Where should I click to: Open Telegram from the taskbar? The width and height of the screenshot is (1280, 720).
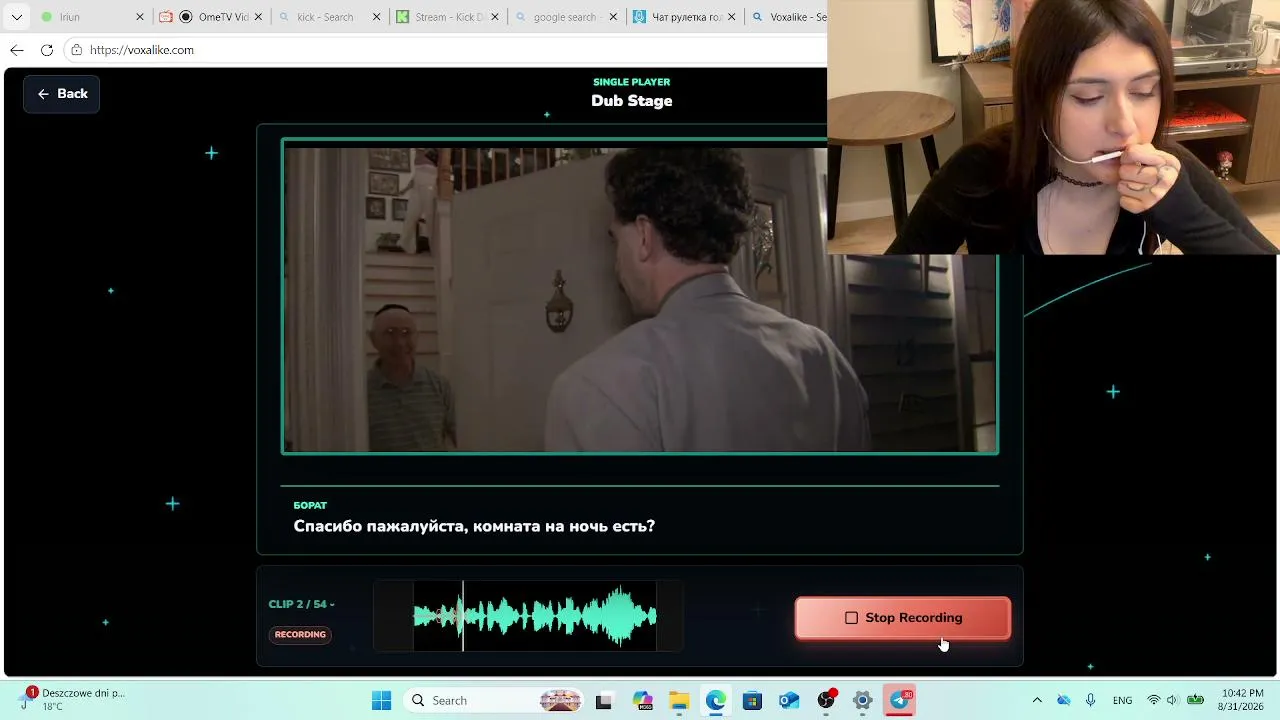click(x=900, y=701)
